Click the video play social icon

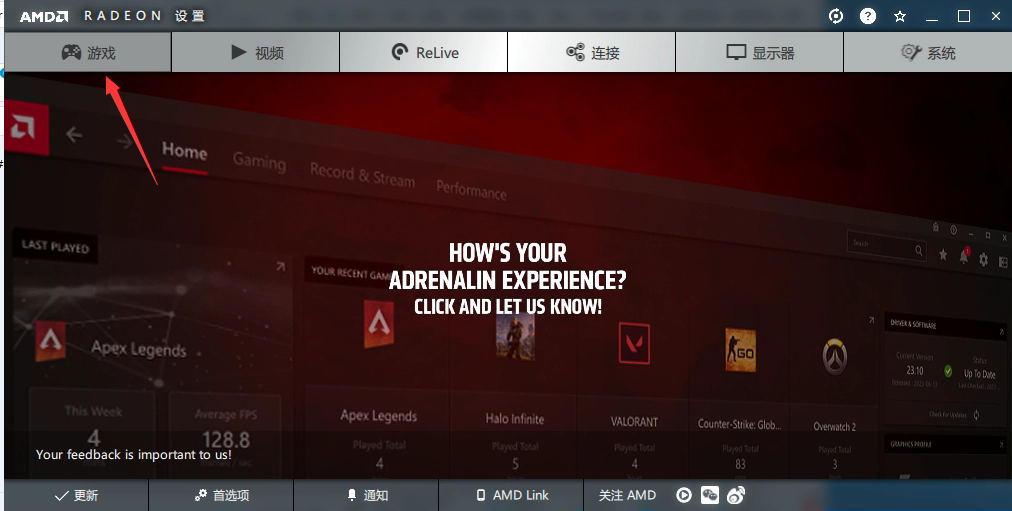click(x=683, y=495)
